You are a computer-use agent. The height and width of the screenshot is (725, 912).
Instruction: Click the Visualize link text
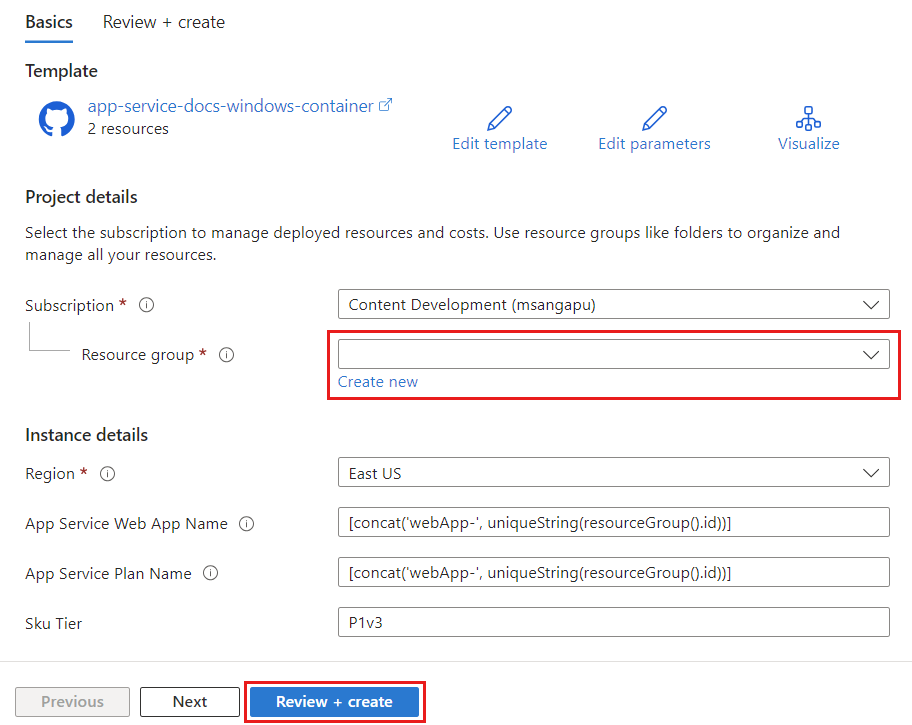808,144
